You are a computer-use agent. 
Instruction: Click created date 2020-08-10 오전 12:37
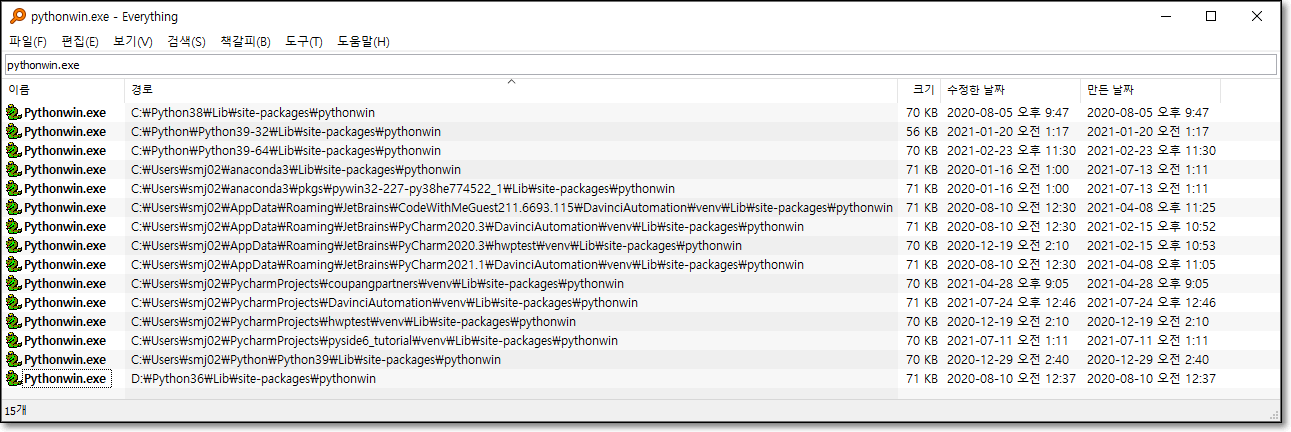1151,379
